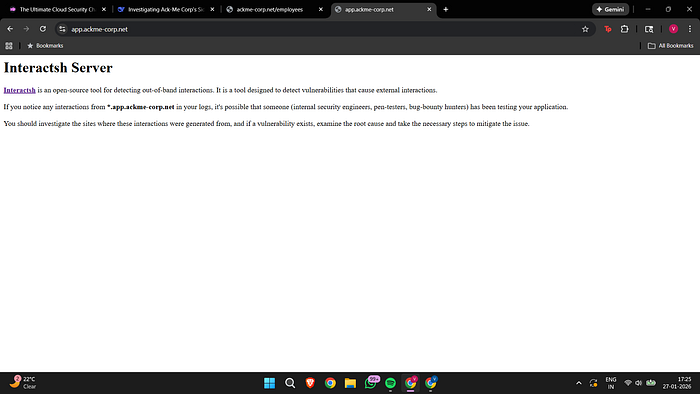Viewport: 700px width, 394px height.
Task: Open Wi-Fi network tray icon
Action: pyautogui.click(x=628, y=383)
